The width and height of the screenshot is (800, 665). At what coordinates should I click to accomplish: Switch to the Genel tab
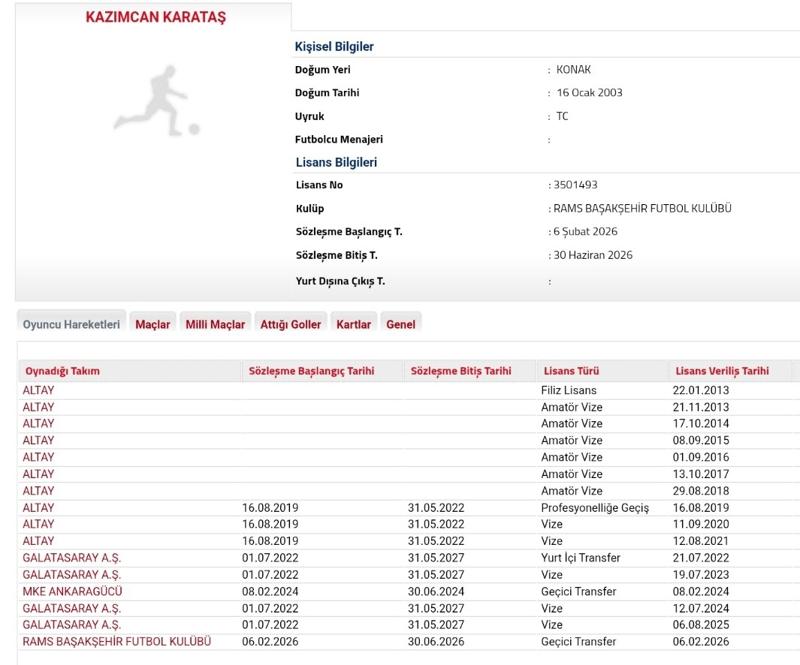[401, 324]
